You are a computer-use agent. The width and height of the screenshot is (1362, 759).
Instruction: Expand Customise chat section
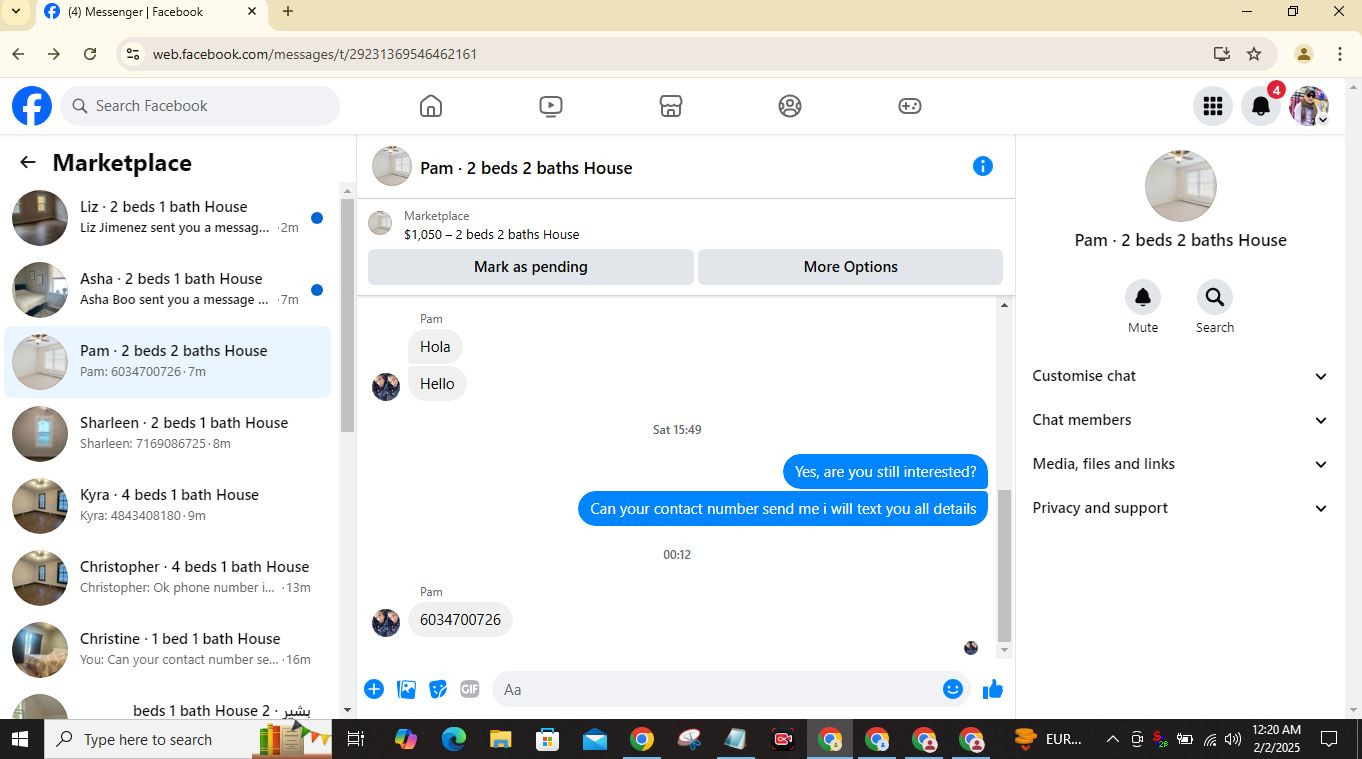[1180, 376]
